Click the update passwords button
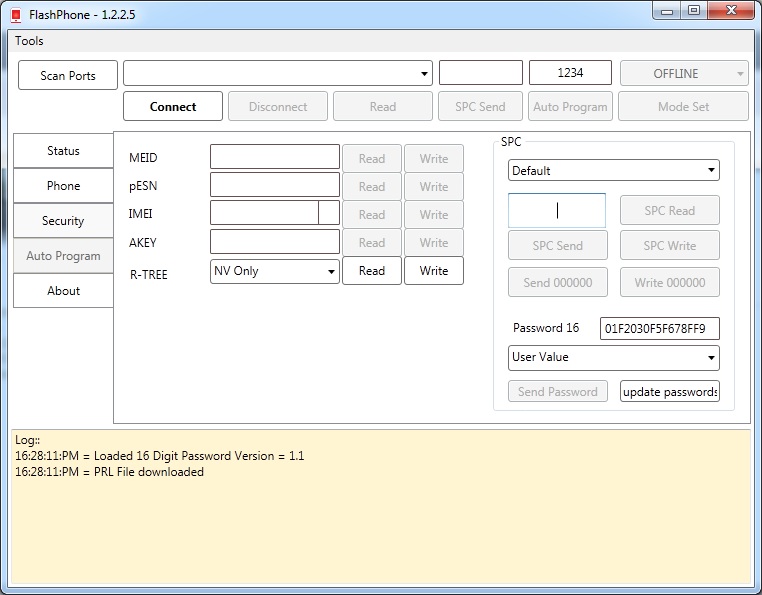Image resolution: width=762 pixels, height=595 pixels. click(x=669, y=391)
